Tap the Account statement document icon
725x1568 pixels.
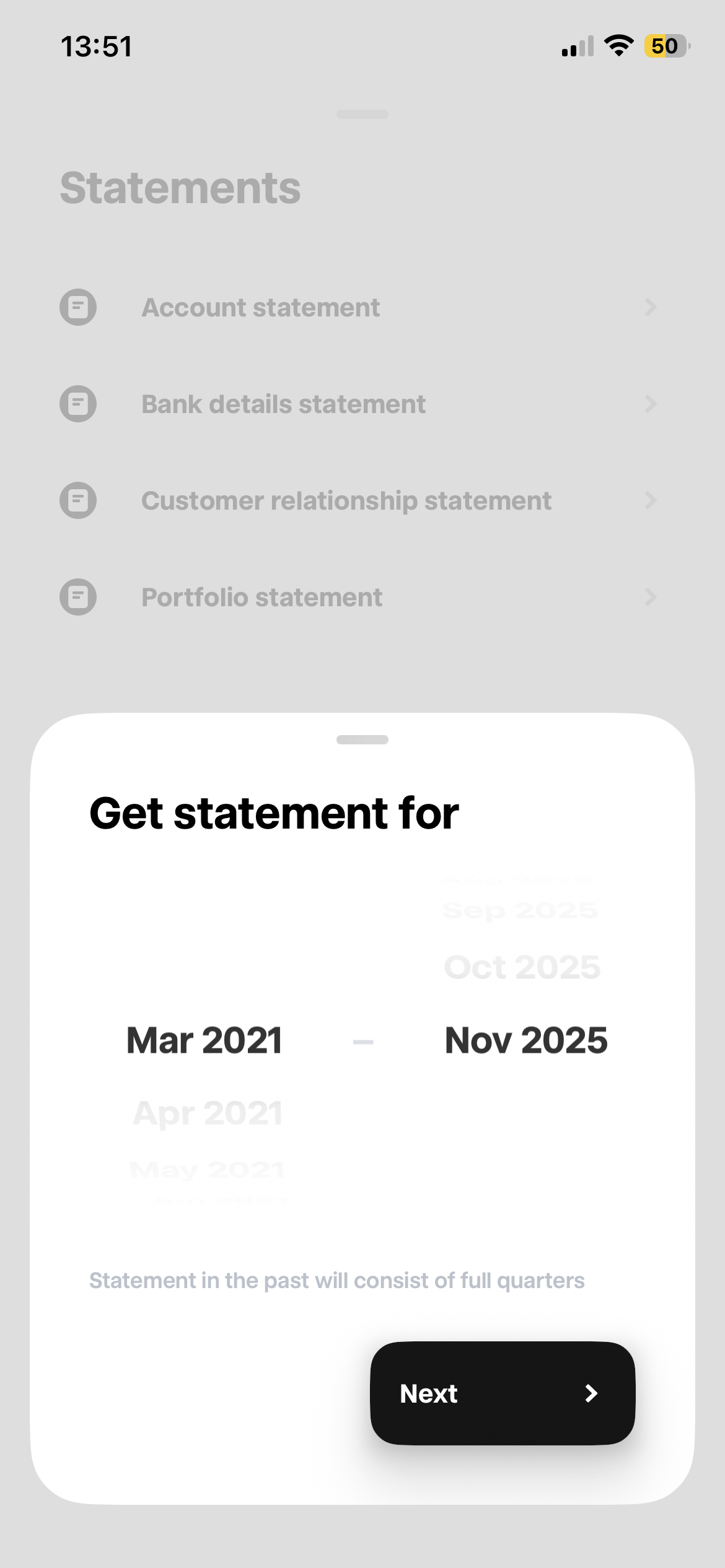pyautogui.click(x=78, y=307)
